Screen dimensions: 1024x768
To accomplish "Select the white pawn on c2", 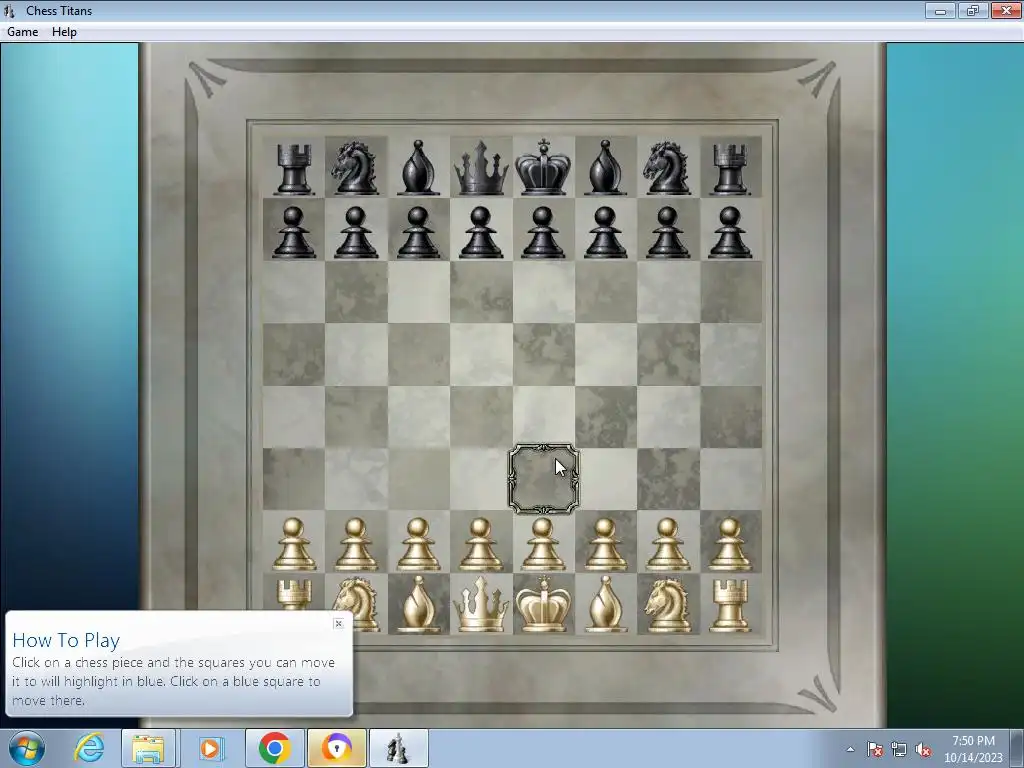I will click(418, 545).
